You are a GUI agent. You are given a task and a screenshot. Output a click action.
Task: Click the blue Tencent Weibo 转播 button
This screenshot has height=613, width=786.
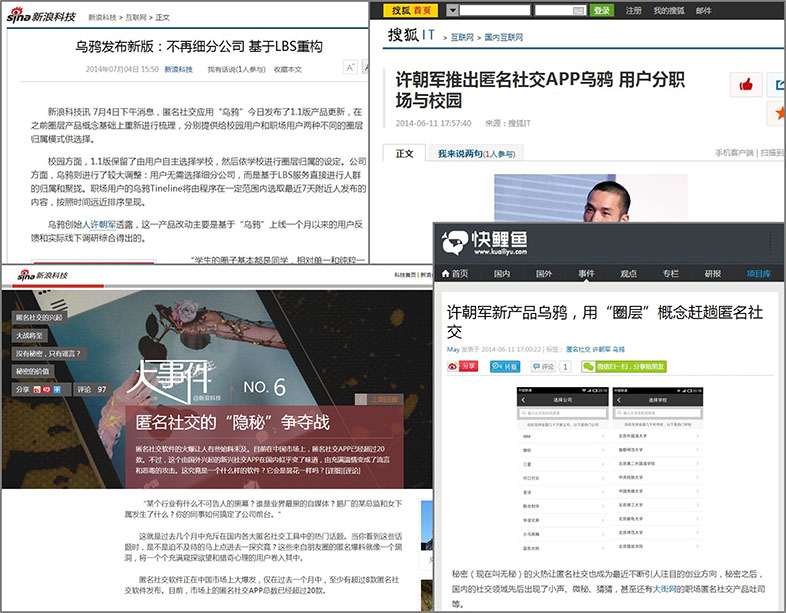click(x=505, y=366)
